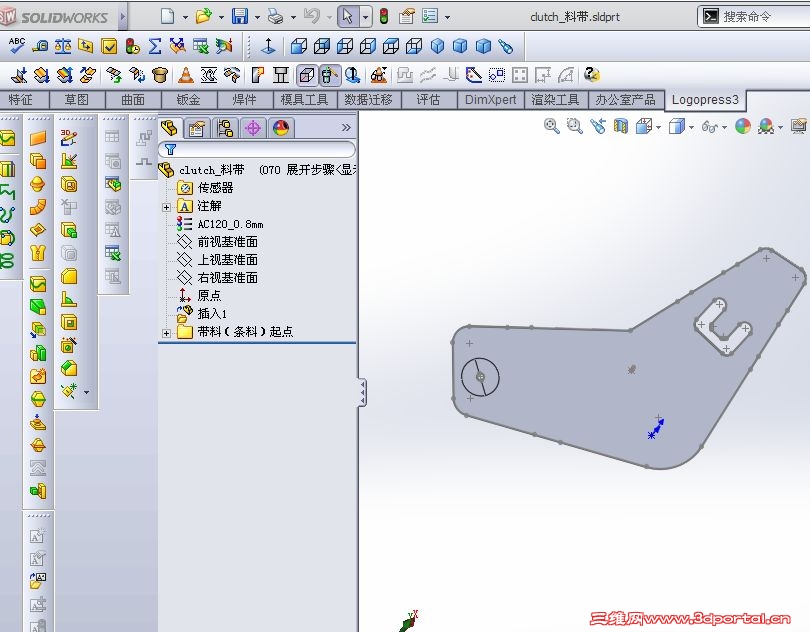Expand the 带料(条料)起点 folder node
This screenshot has width=810, height=632.
[x=166, y=333]
